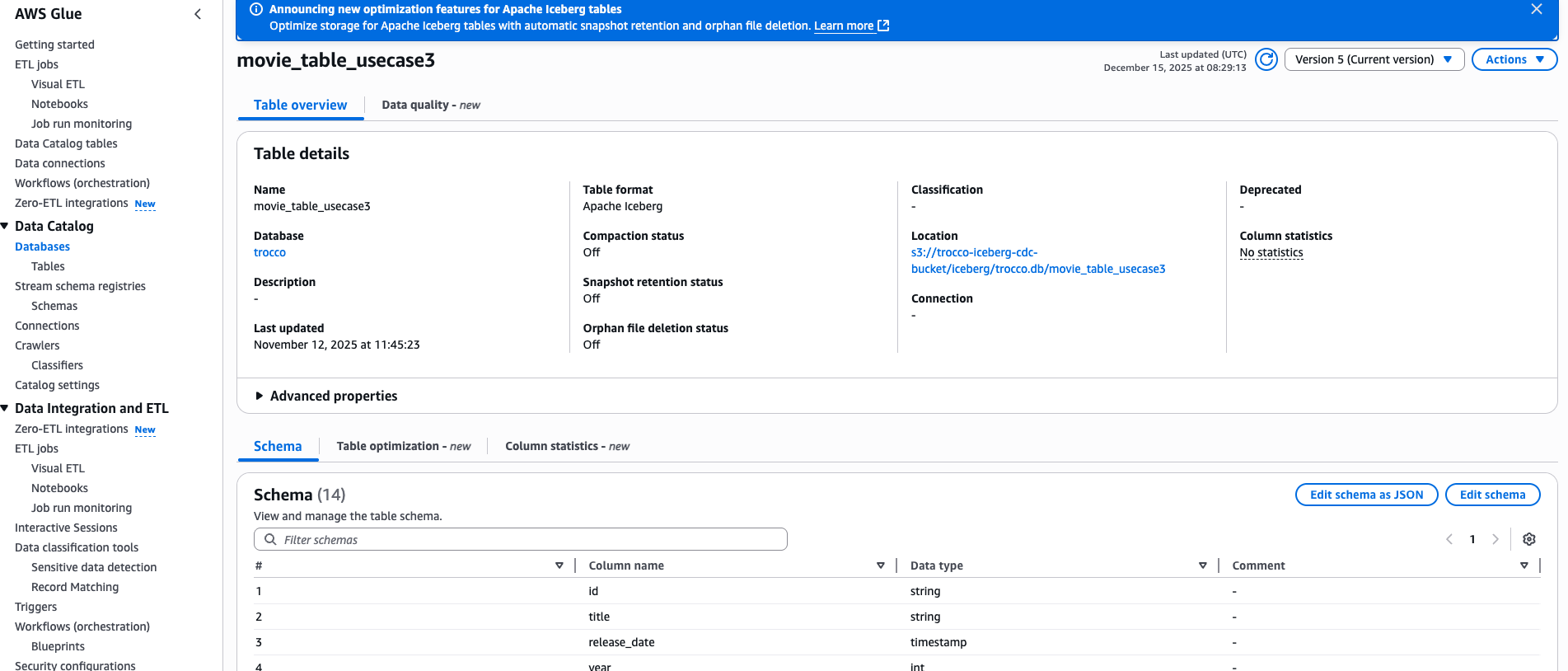Viewport: 1568px width, 671px height.
Task: Sort by Column name arrow
Action: [881, 565]
